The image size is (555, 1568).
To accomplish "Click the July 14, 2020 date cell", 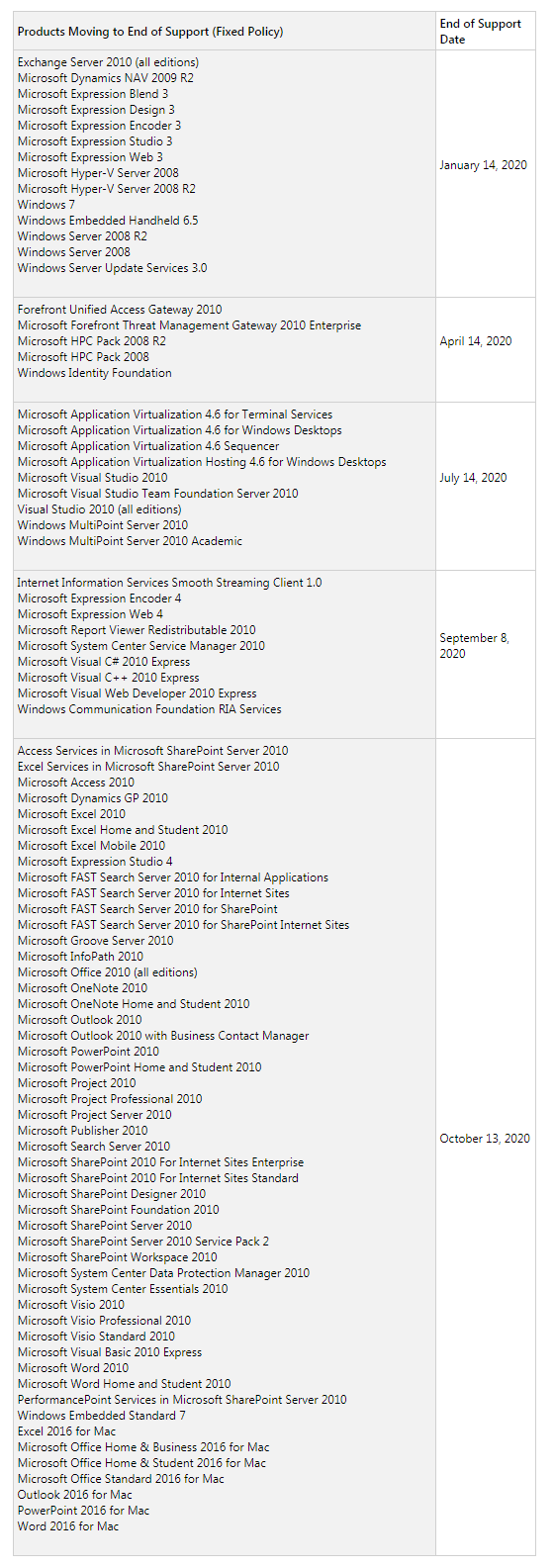I will pos(474,478).
